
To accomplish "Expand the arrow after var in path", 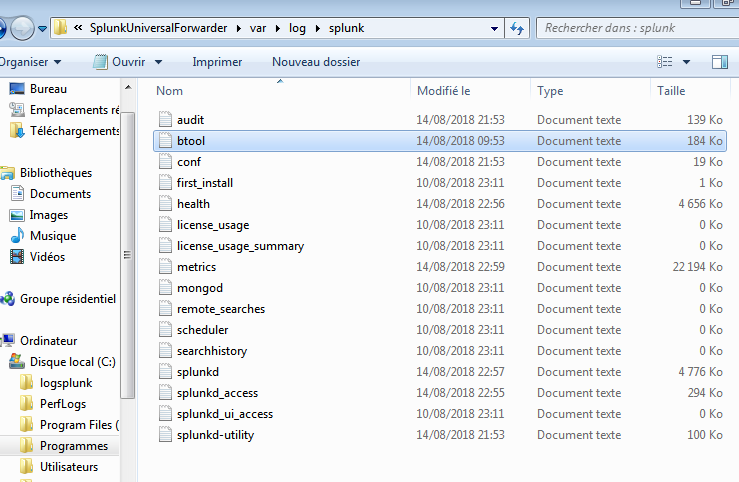I will click(x=278, y=29).
